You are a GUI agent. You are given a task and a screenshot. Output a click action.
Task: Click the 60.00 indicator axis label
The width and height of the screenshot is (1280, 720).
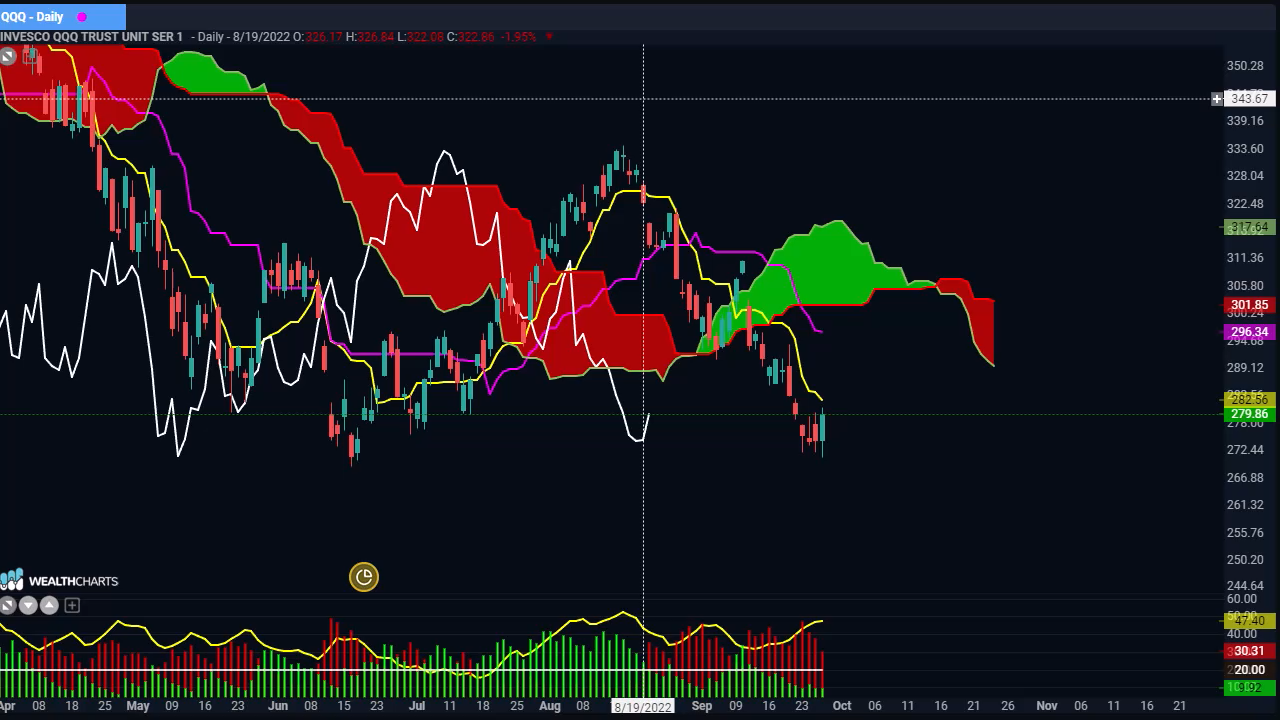tap(1243, 599)
